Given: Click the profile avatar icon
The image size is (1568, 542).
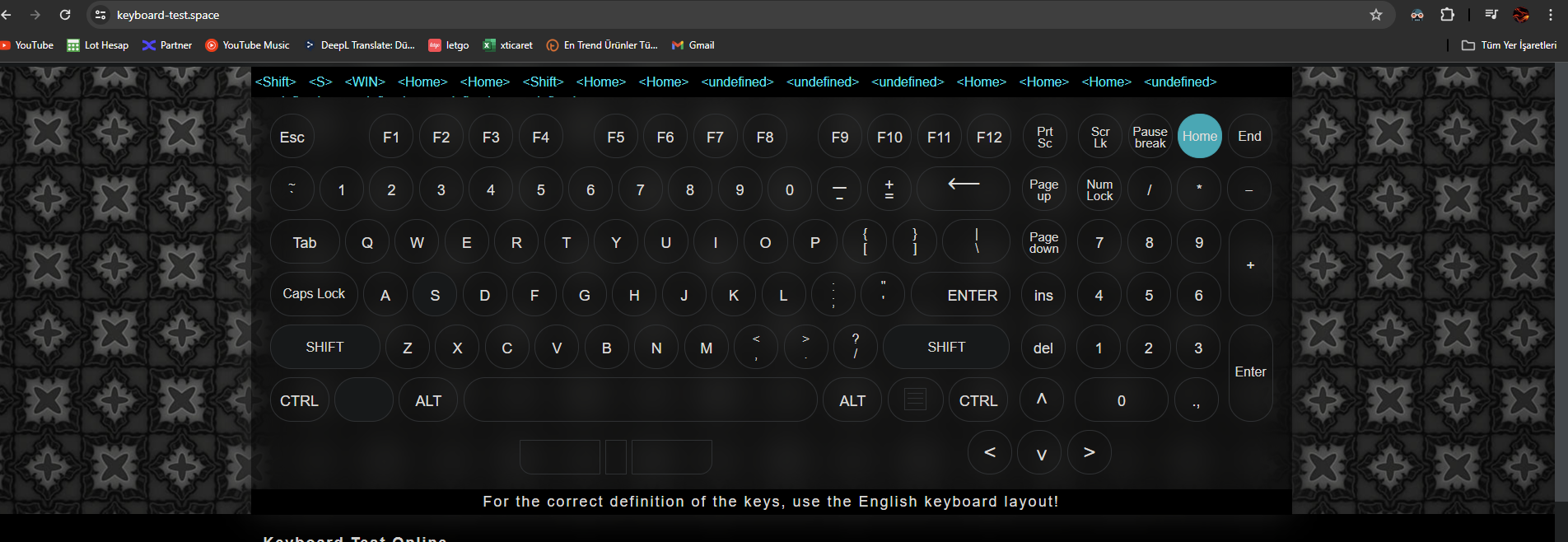Looking at the screenshot, I should coord(1521,15).
